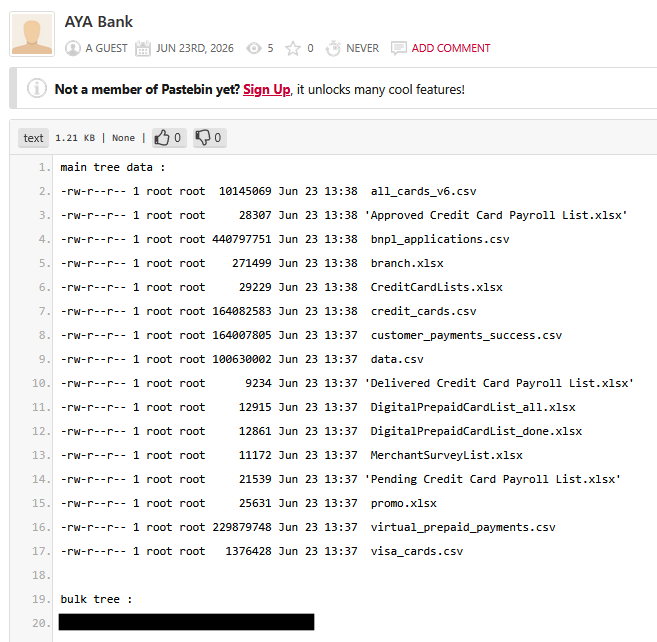Click the NEVER expiration label
Image resolution: width=657 pixels, height=642 pixels.
[362, 48]
